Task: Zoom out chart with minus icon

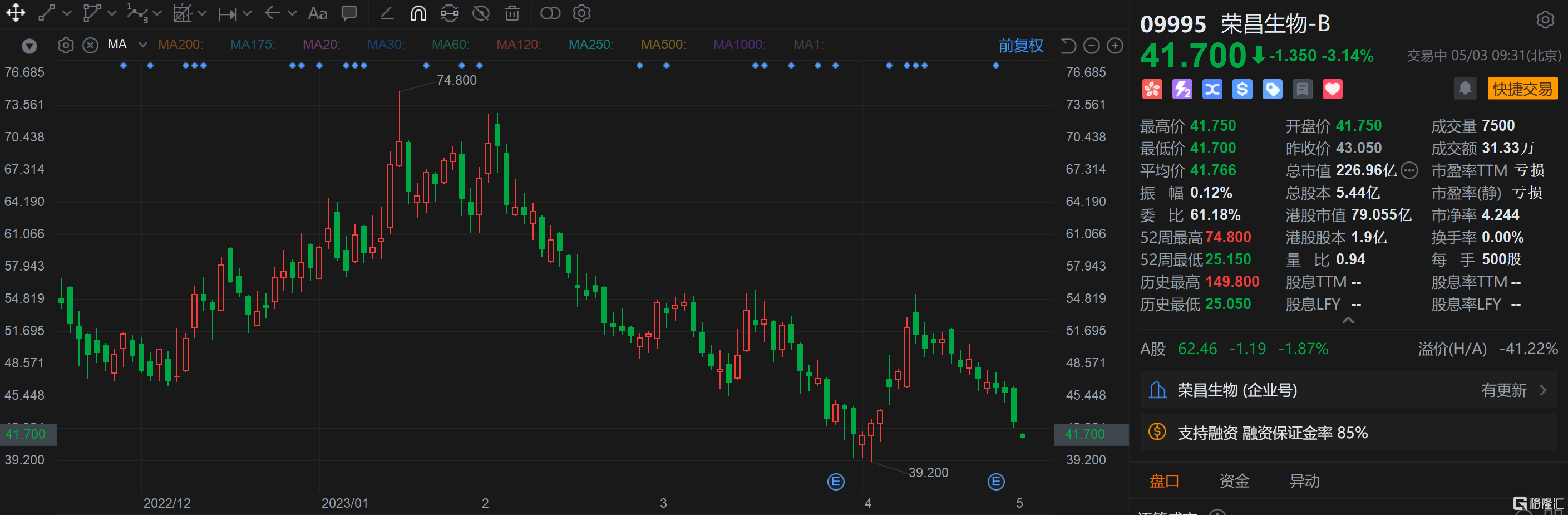Action: pos(1092,46)
